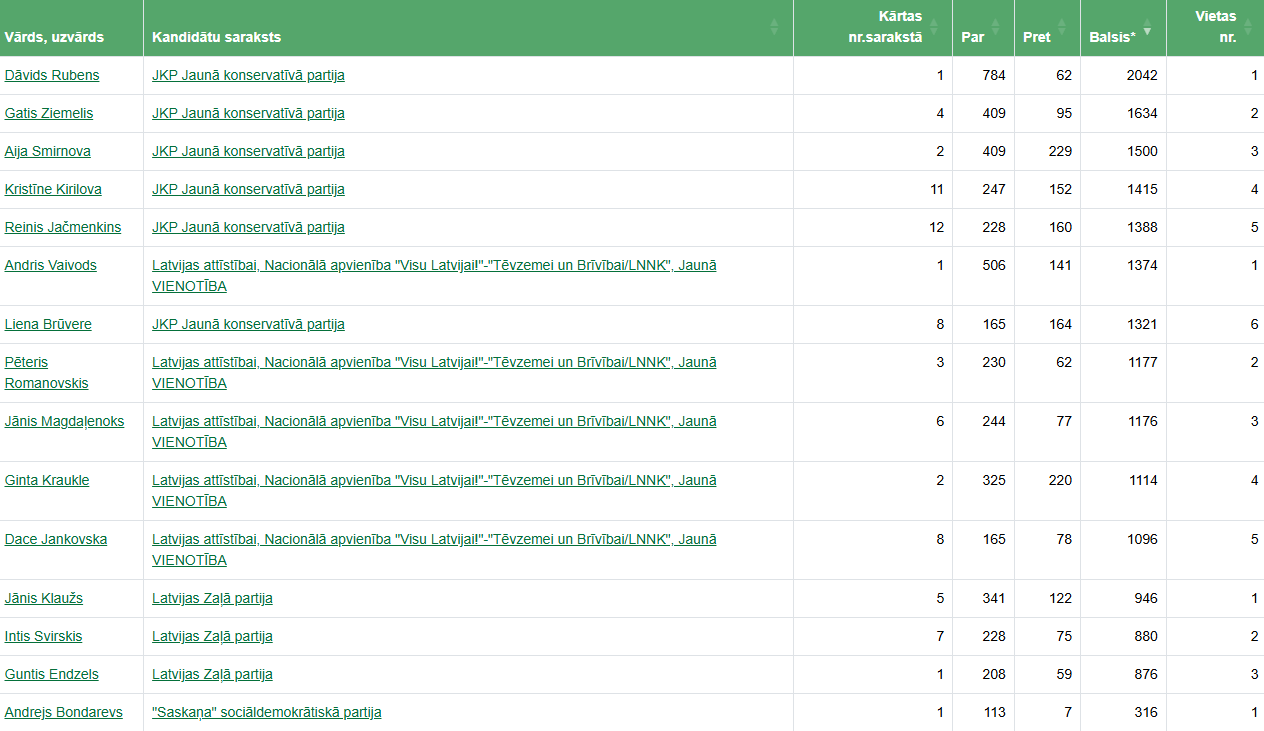Open Reinis Jačmenkins candidate page

click(x=63, y=227)
